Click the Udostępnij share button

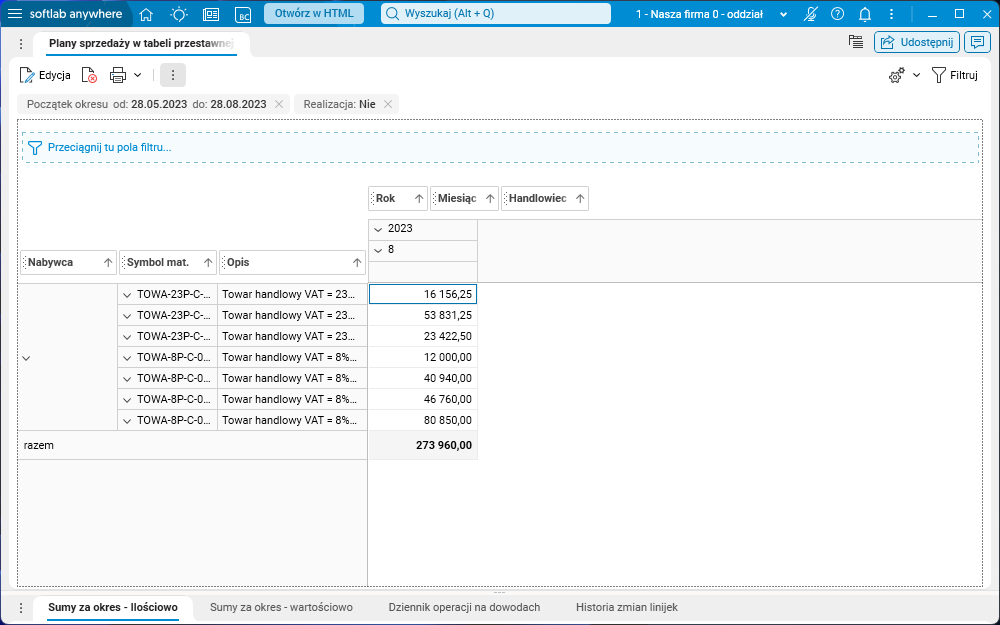[916, 42]
